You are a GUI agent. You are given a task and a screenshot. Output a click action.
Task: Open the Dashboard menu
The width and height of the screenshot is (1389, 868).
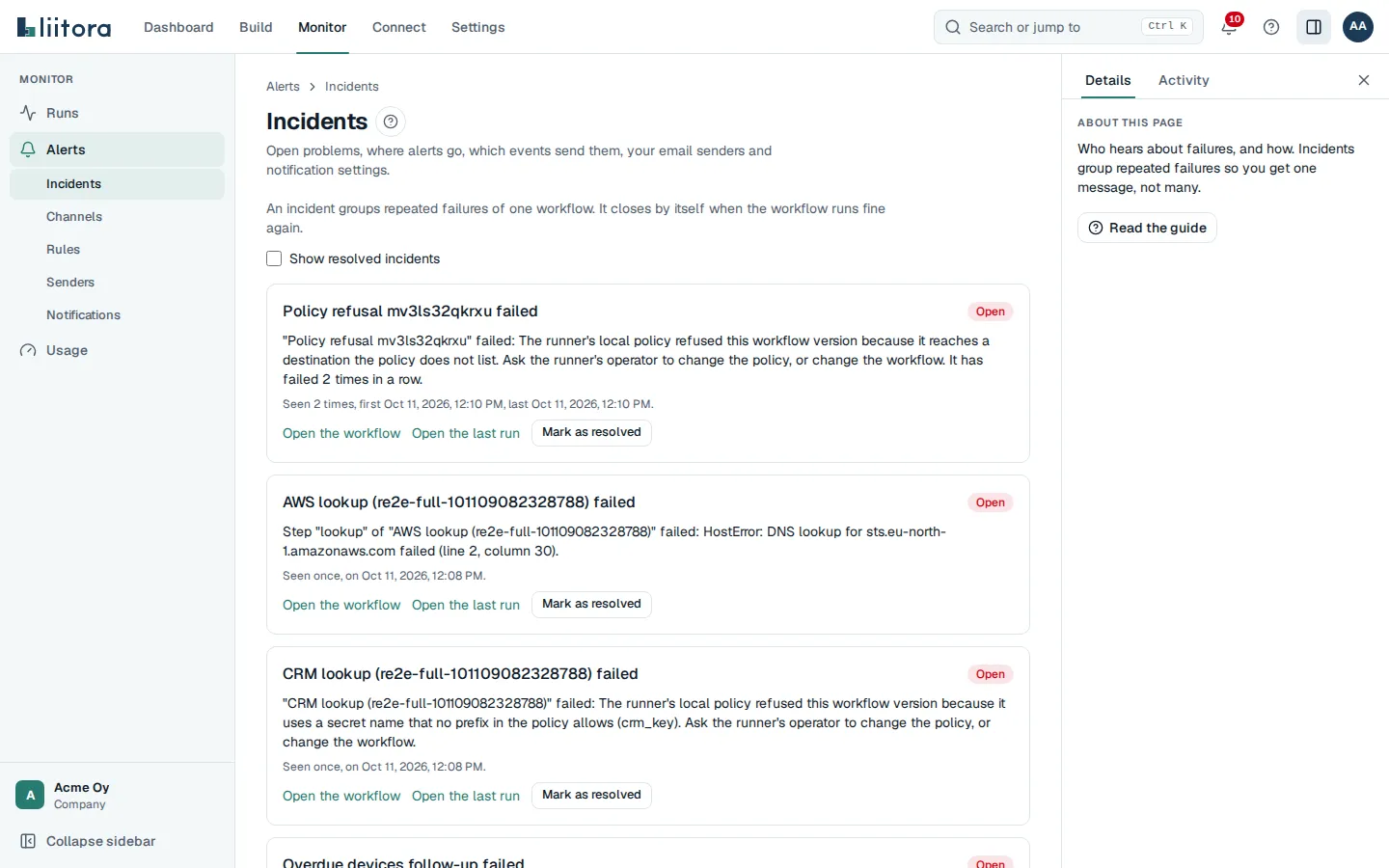(x=178, y=27)
